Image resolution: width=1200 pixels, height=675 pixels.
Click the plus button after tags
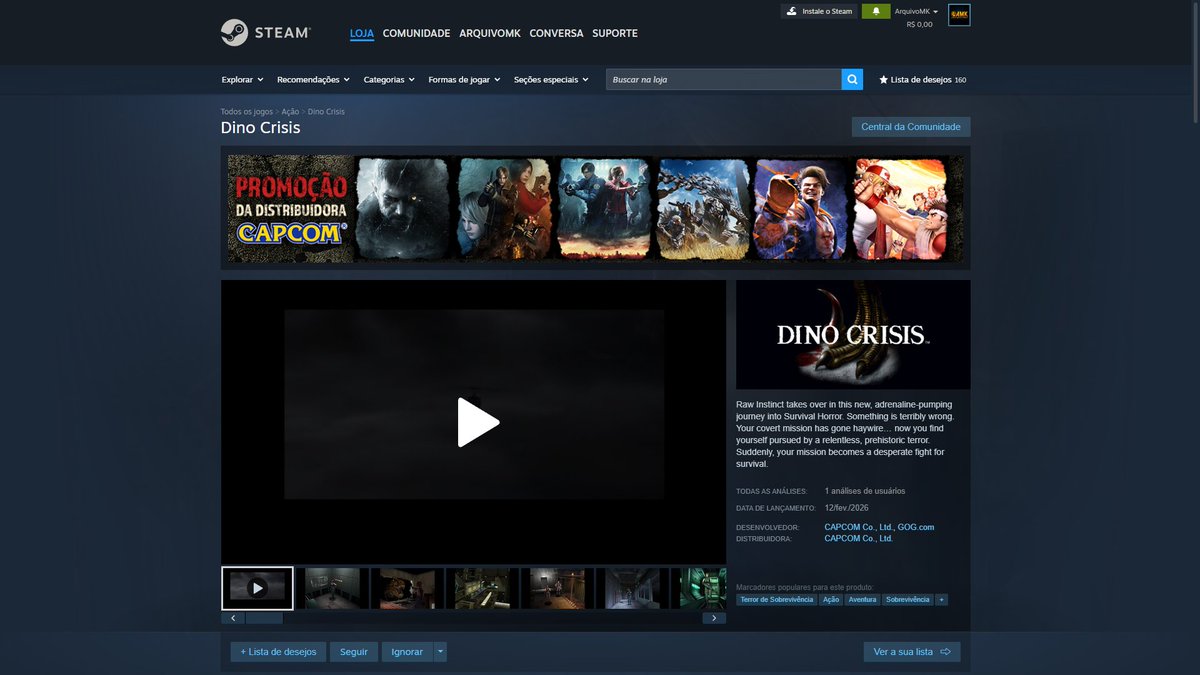point(941,599)
